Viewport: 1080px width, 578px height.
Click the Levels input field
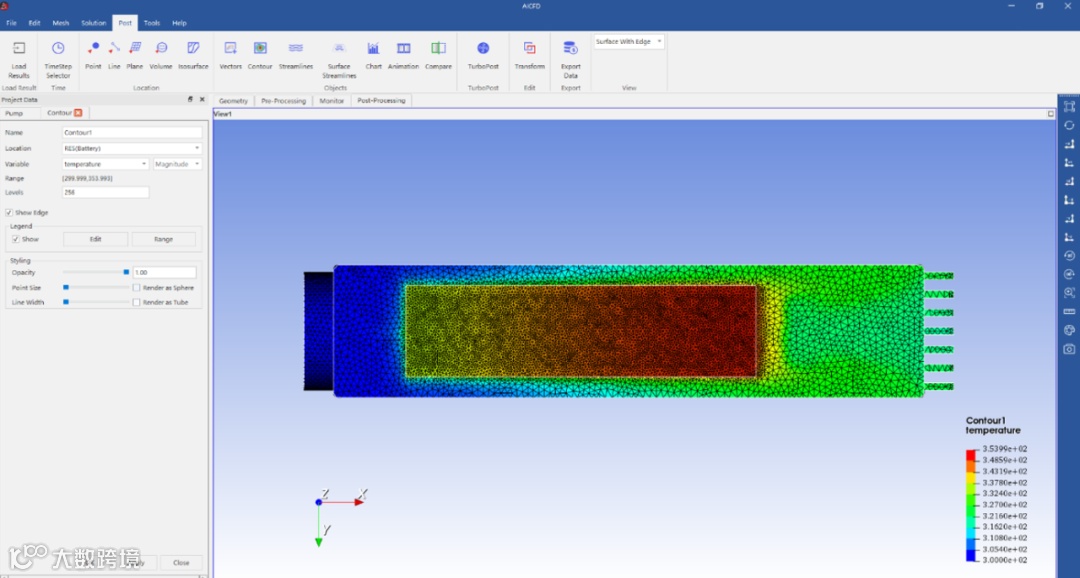coord(105,192)
